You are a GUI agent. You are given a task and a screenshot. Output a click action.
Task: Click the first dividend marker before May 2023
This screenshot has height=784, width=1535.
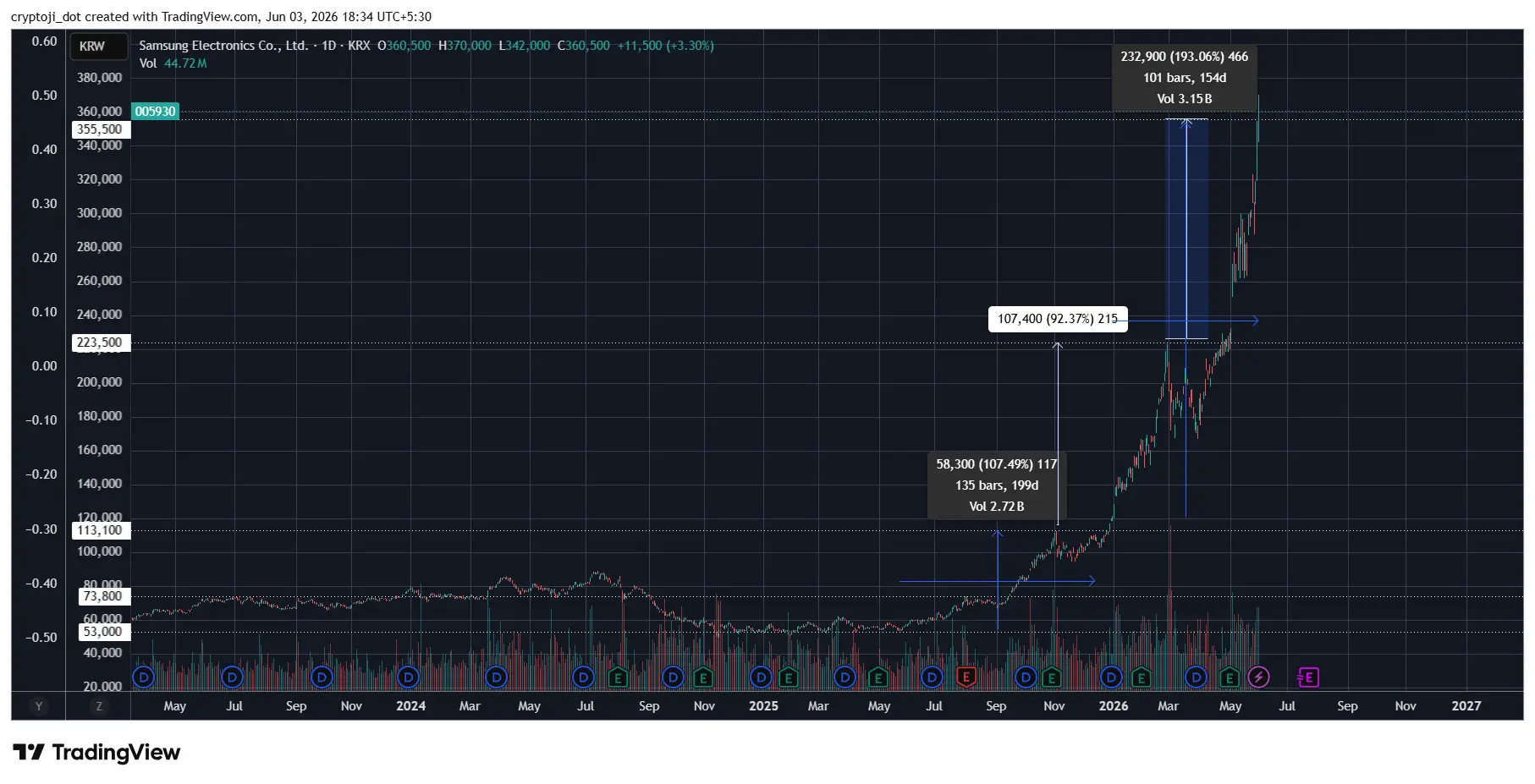pos(144,677)
